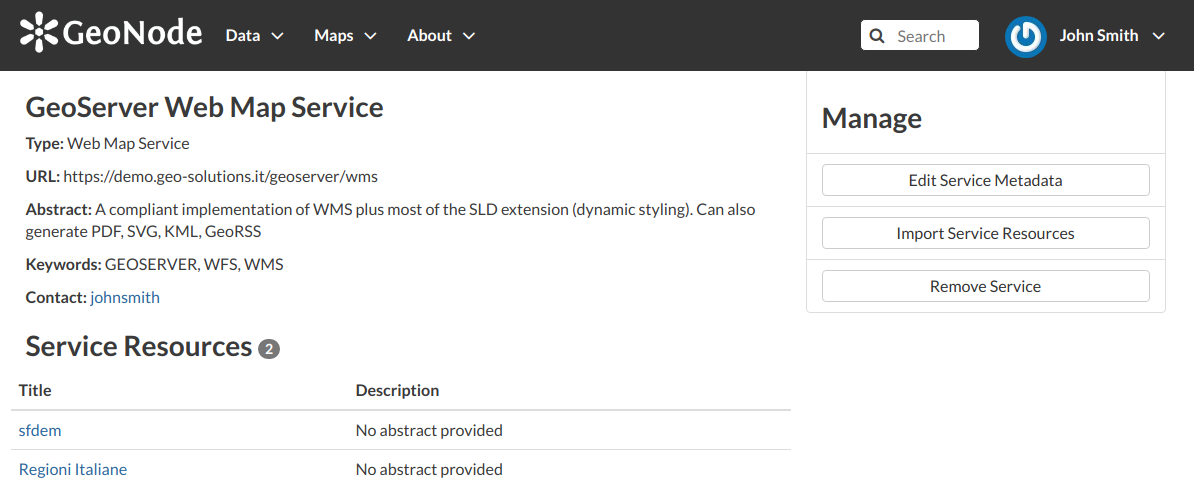Image resolution: width=1194 pixels, height=501 pixels.
Task: Click the Abstract description paragraph
Action: pyautogui.click(x=391, y=220)
